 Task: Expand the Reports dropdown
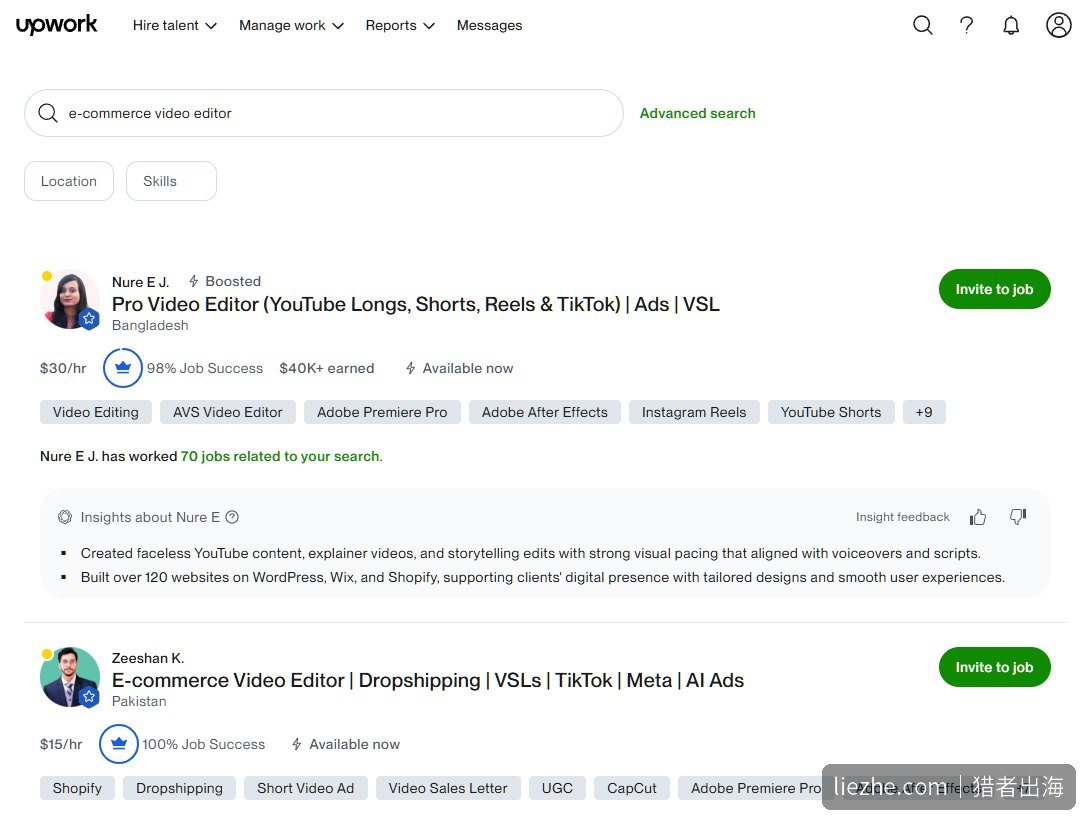tap(400, 26)
